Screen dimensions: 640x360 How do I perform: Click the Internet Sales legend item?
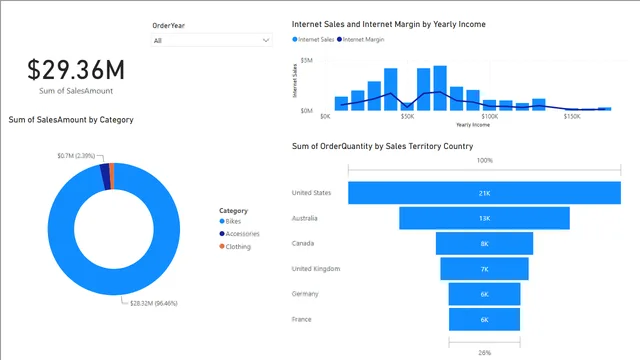[x=313, y=40]
